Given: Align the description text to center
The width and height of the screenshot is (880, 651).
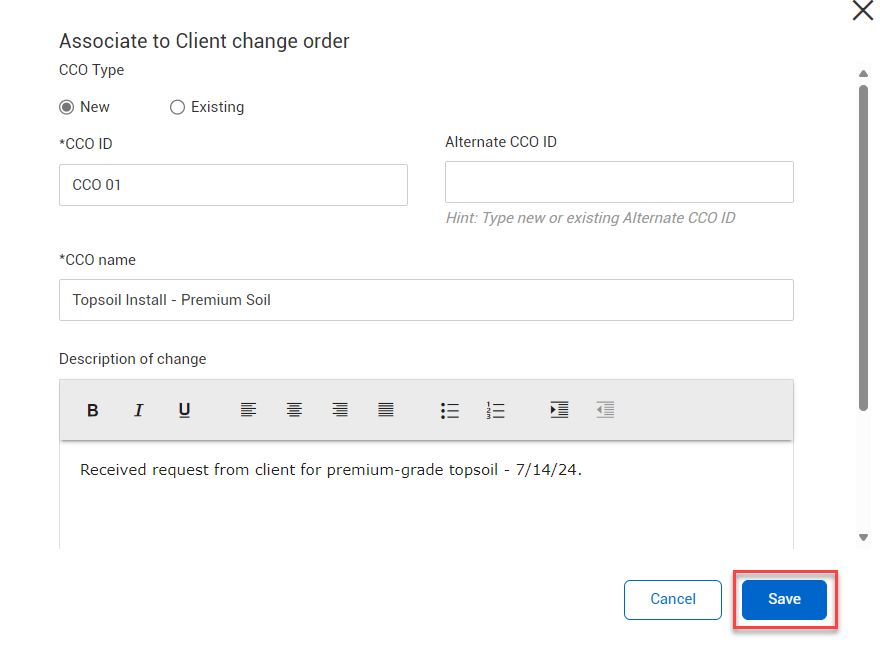Looking at the screenshot, I should click(293, 410).
